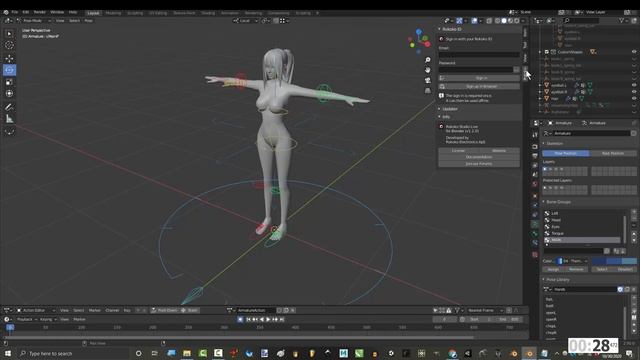Image resolution: width=640 pixels, height=360 pixels.
Task: Select the Annotate pencil tool
Action: click(x=9, y=107)
